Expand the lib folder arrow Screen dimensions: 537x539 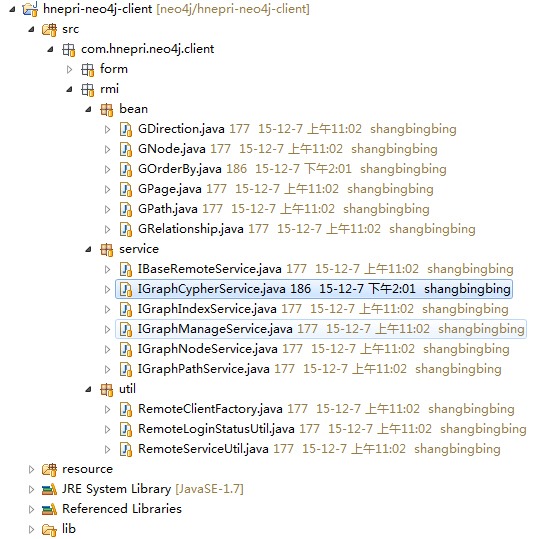(x=31, y=530)
